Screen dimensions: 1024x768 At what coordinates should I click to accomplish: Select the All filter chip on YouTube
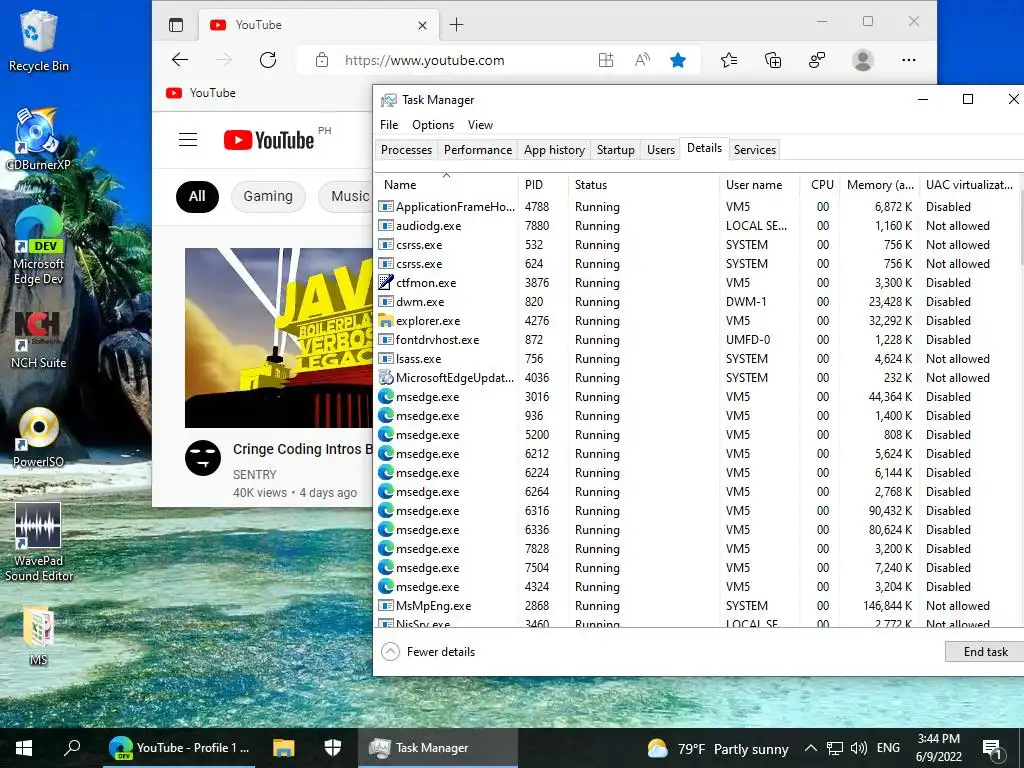197,197
